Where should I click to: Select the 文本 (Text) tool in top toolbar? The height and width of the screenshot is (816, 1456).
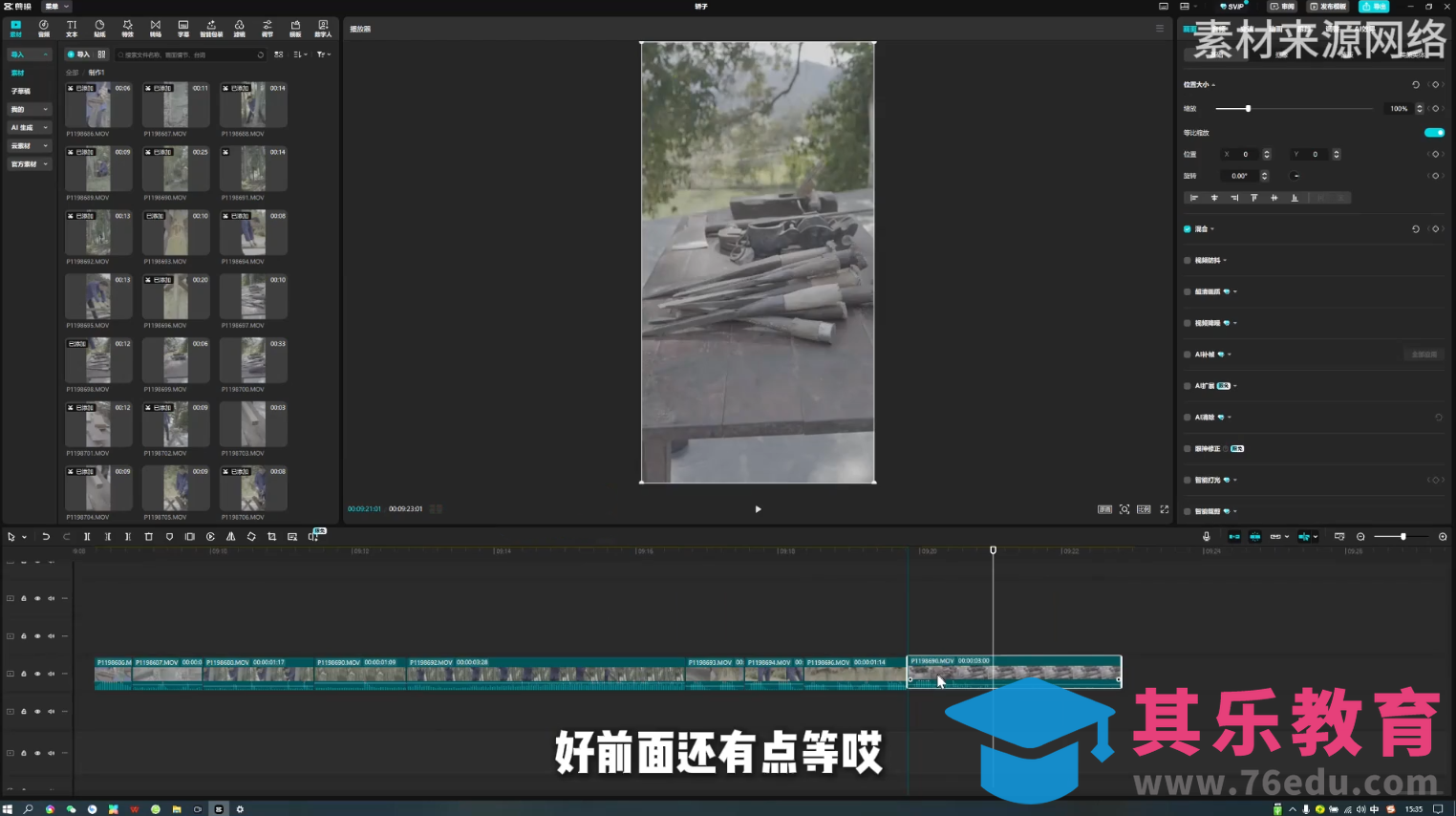click(x=72, y=29)
